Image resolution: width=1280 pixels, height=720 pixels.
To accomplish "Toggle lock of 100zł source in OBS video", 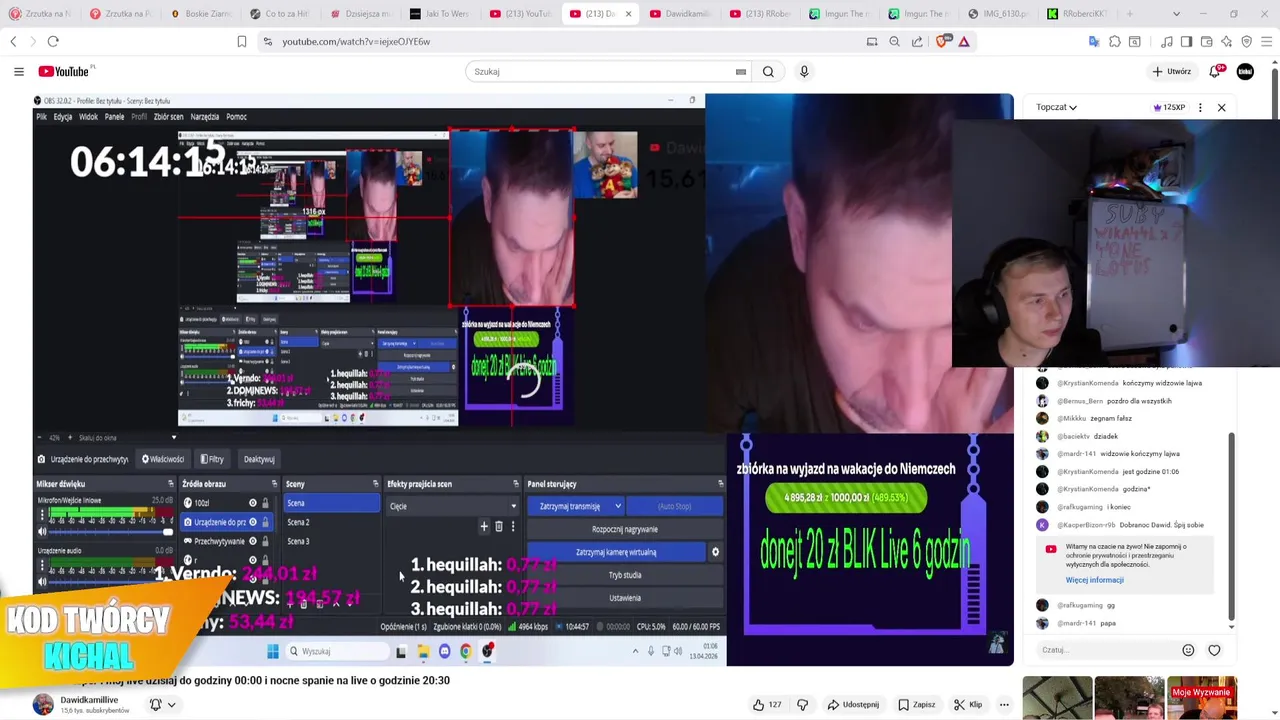I will [x=265, y=503].
